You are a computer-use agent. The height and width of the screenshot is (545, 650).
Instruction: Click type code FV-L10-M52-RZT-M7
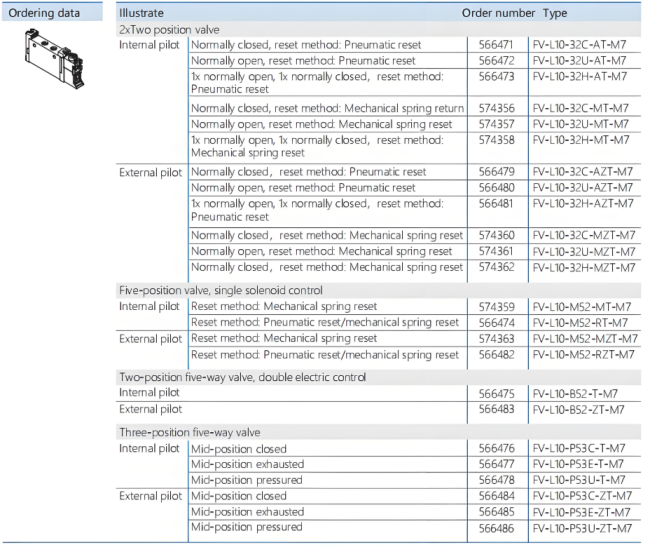click(584, 354)
